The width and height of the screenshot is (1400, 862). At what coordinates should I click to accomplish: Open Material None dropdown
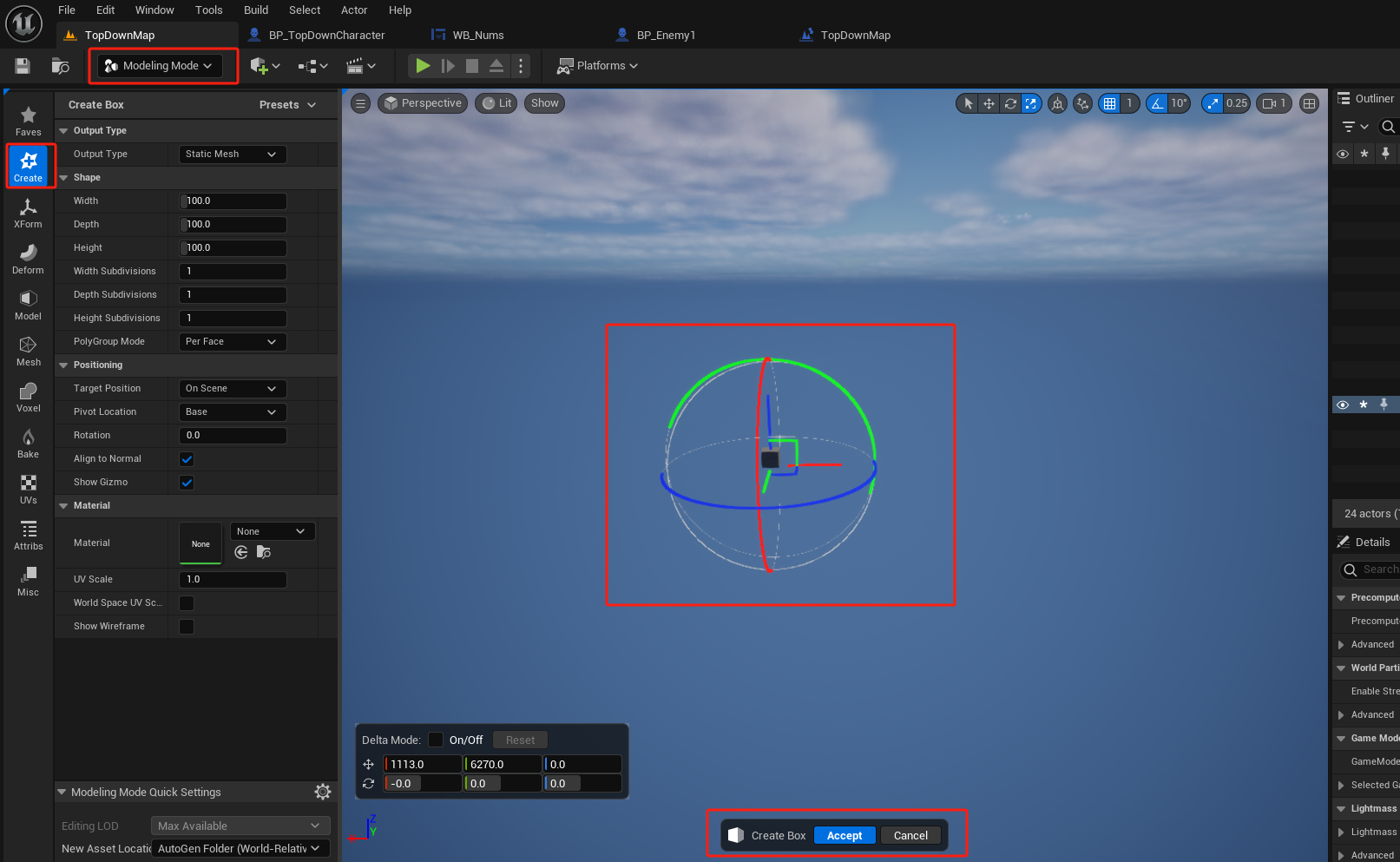point(272,531)
